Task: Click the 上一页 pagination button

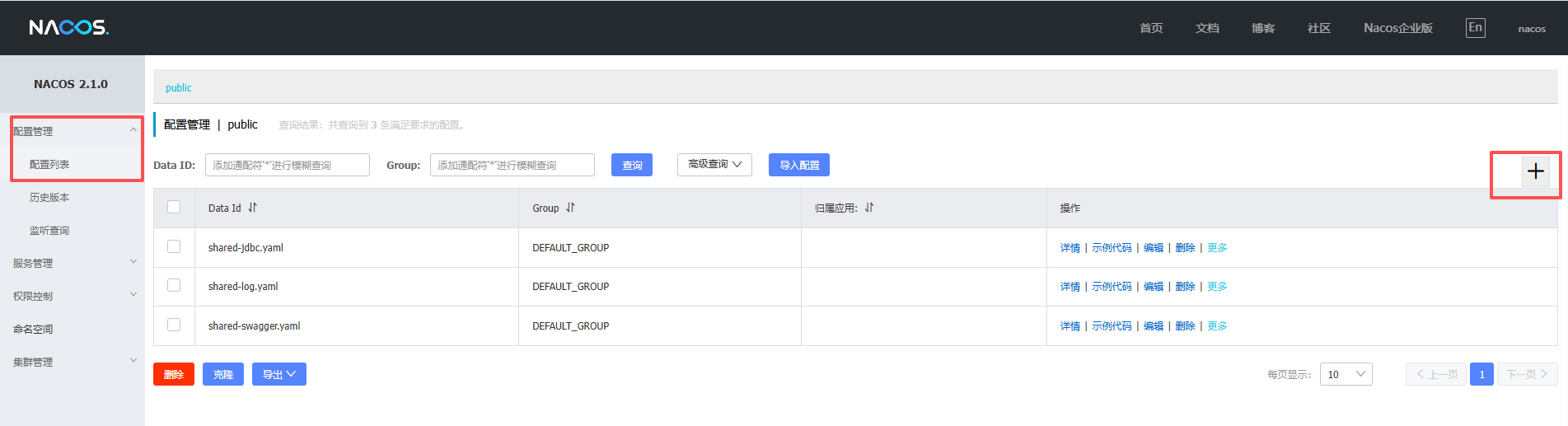Action: 1436,374
